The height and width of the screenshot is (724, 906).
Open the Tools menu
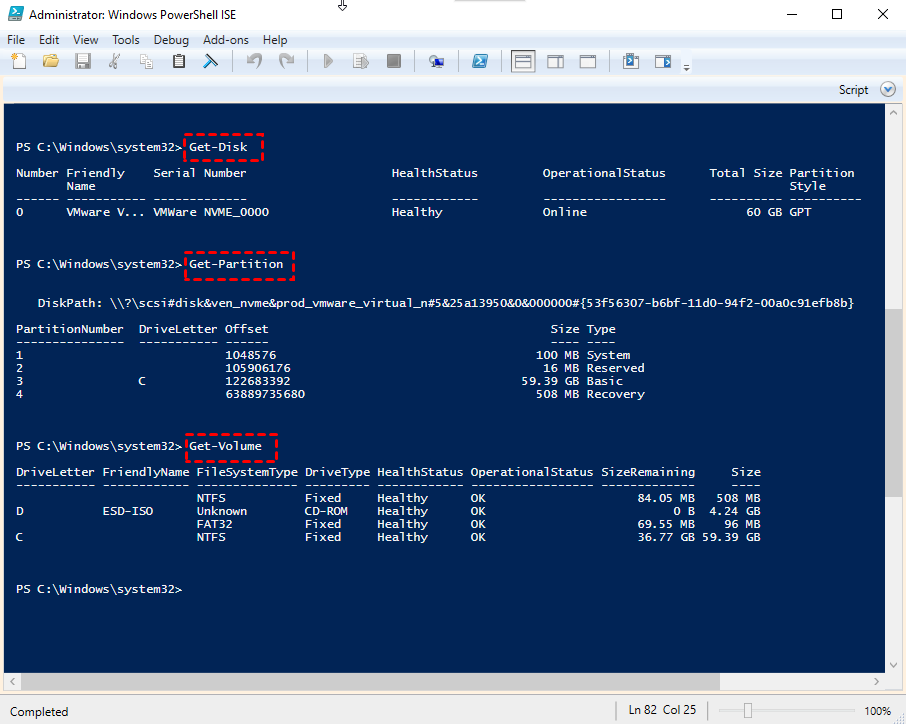pyautogui.click(x=126, y=40)
